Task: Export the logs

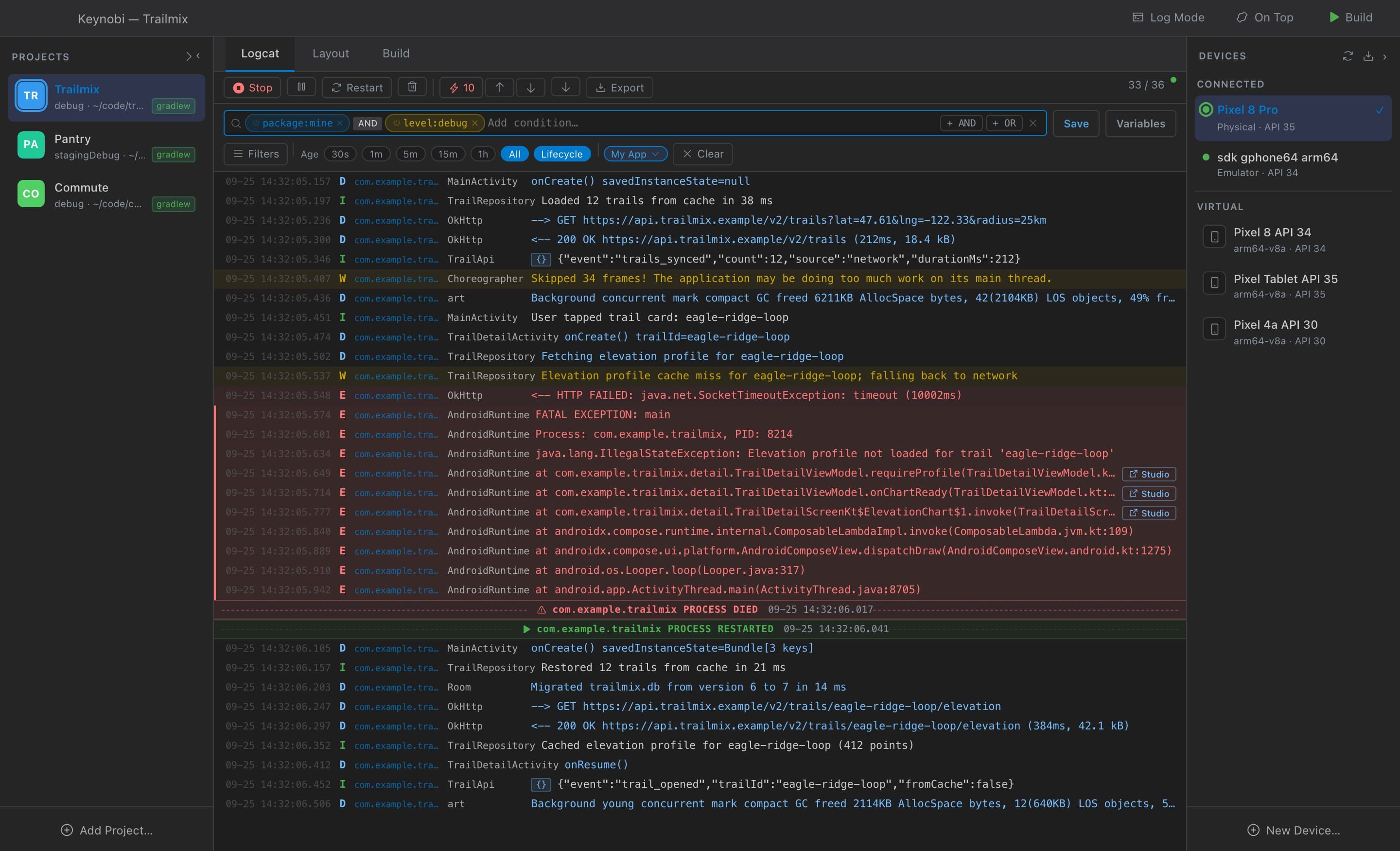Action: [619, 88]
